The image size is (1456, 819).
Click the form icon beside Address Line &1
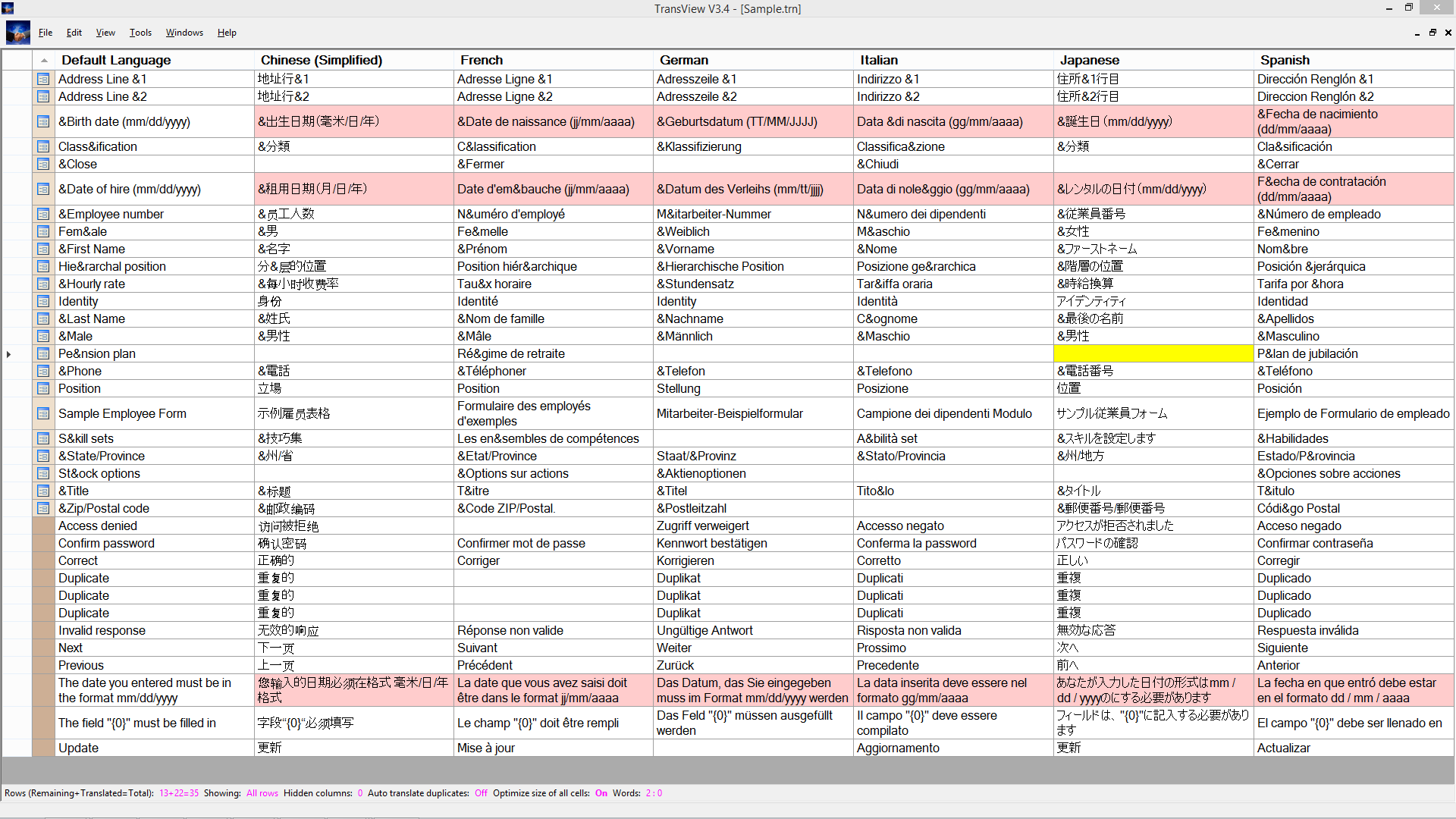point(43,79)
